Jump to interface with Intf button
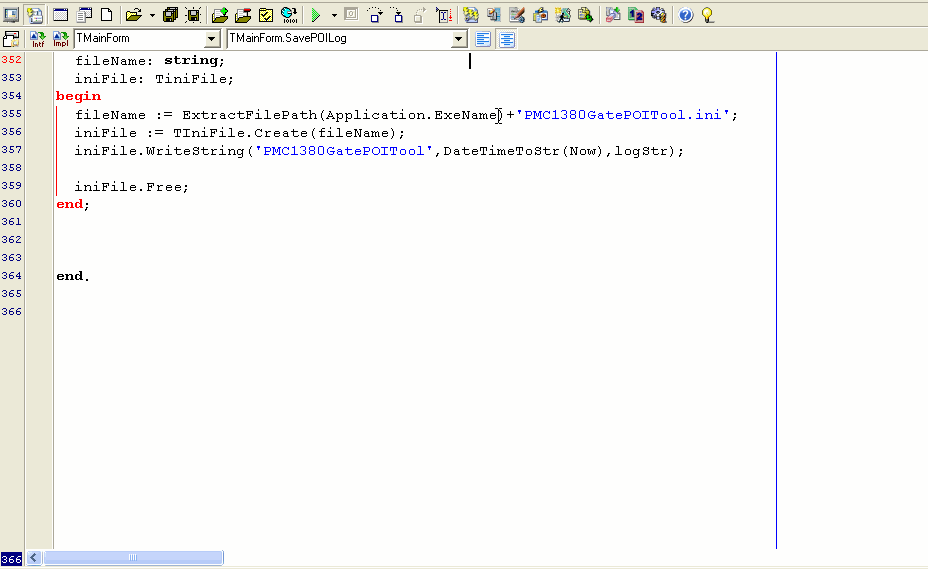Image resolution: width=928 pixels, height=569 pixels. (x=37, y=39)
